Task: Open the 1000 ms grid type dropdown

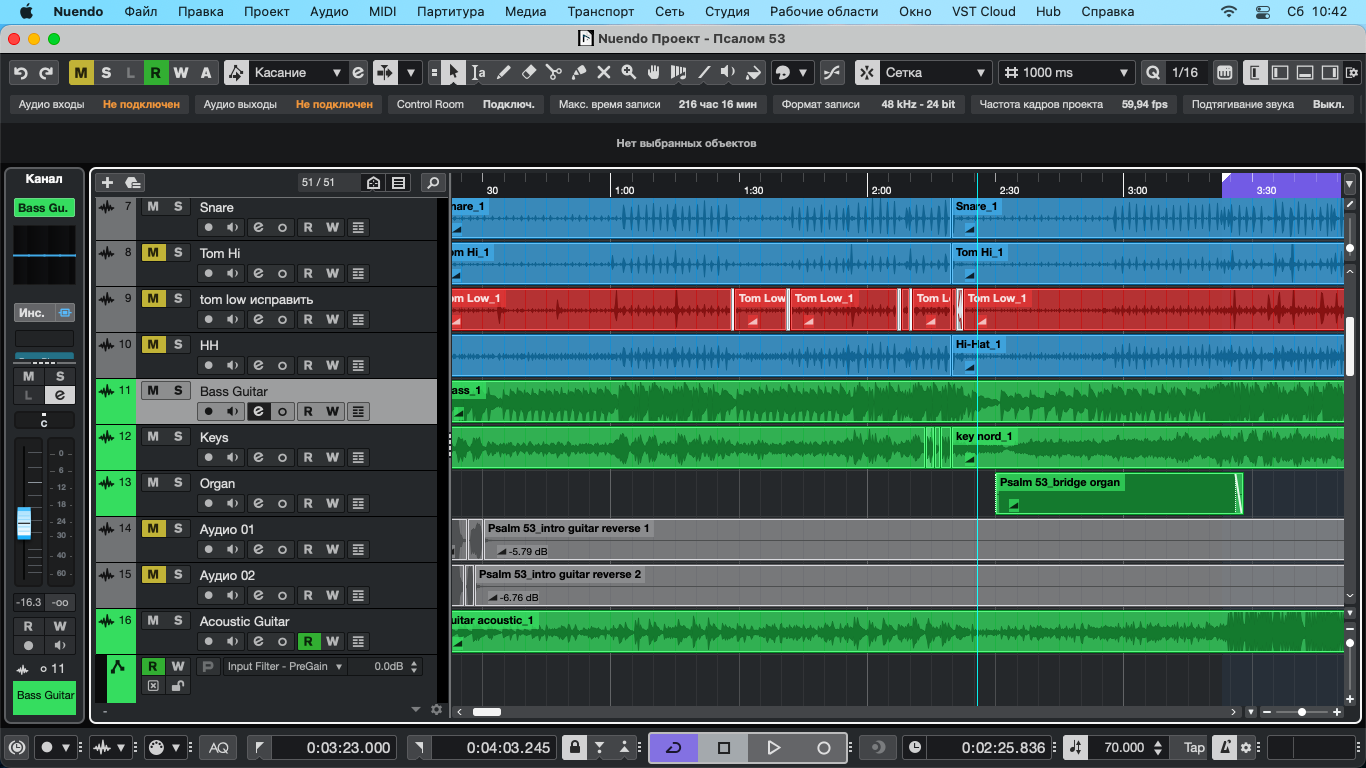Action: coord(1066,72)
